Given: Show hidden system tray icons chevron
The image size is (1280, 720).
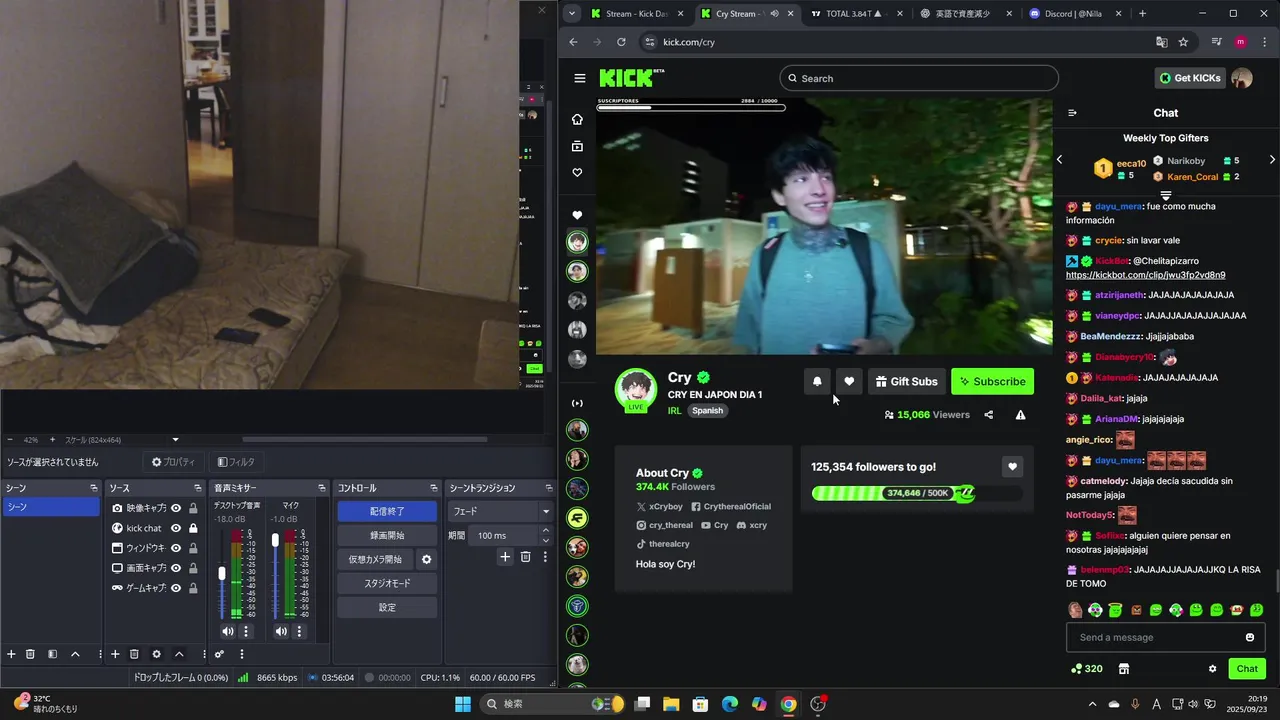Looking at the screenshot, I should [1092, 704].
